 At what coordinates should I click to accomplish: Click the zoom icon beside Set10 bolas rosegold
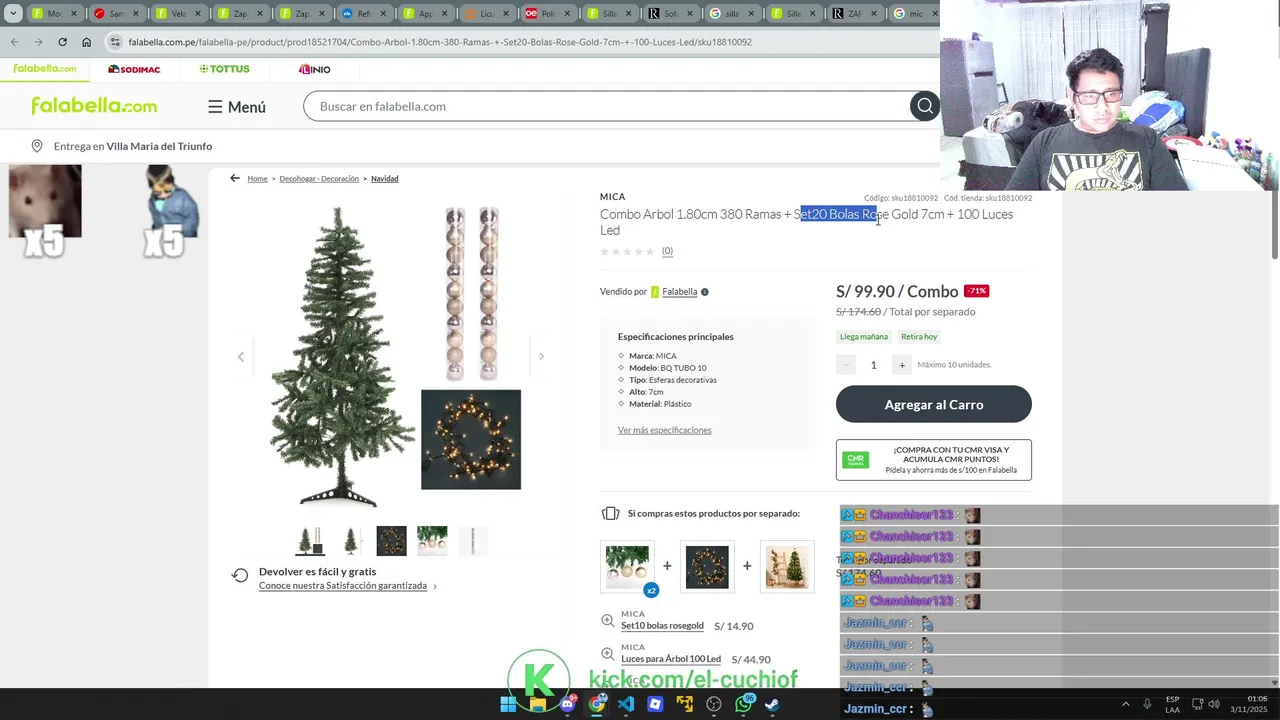[x=607, y=621]
